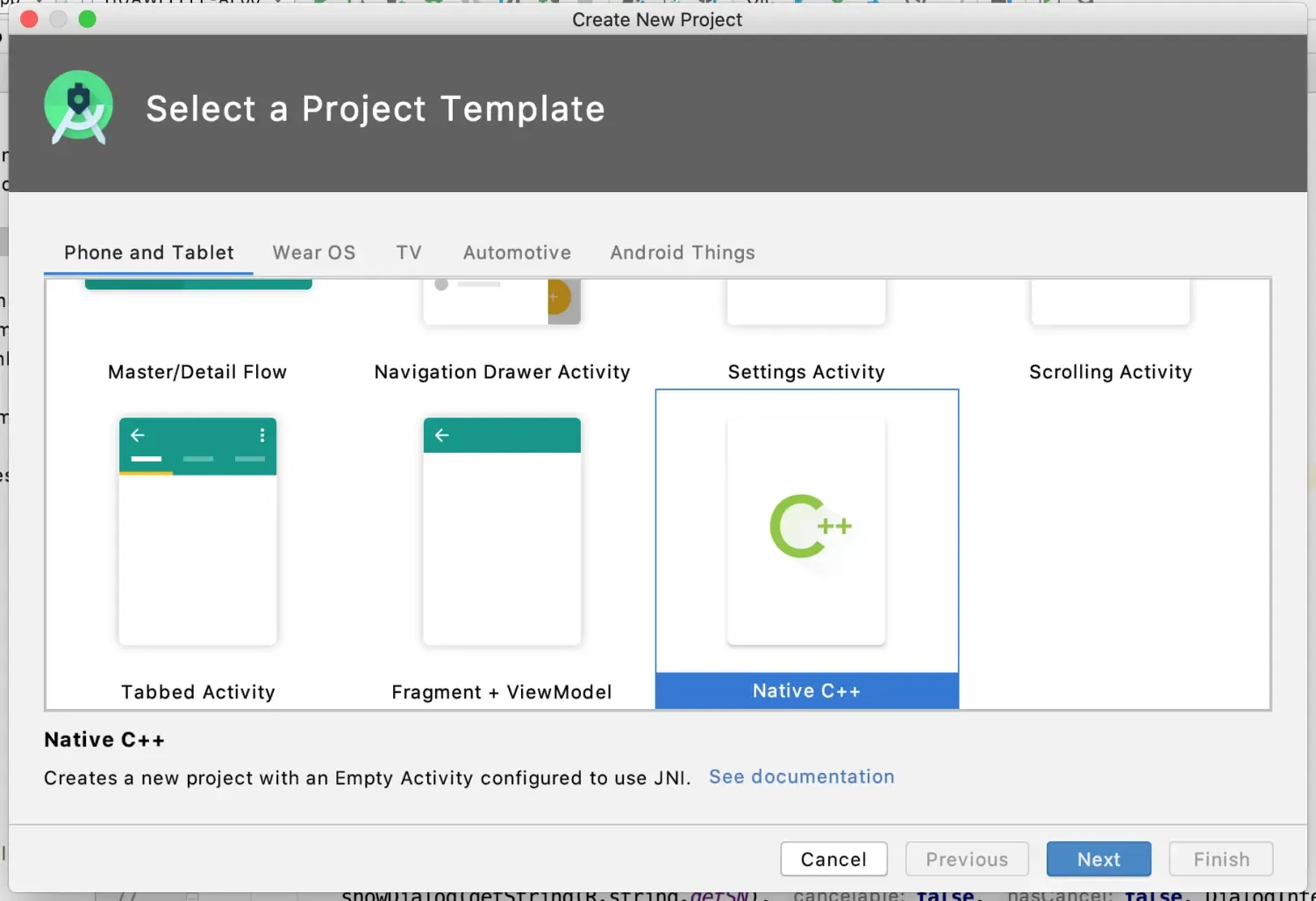1316x901 pixels.
Task: Click back arrow in Tabbed Activity preview
Action: [x=138, y=435]
